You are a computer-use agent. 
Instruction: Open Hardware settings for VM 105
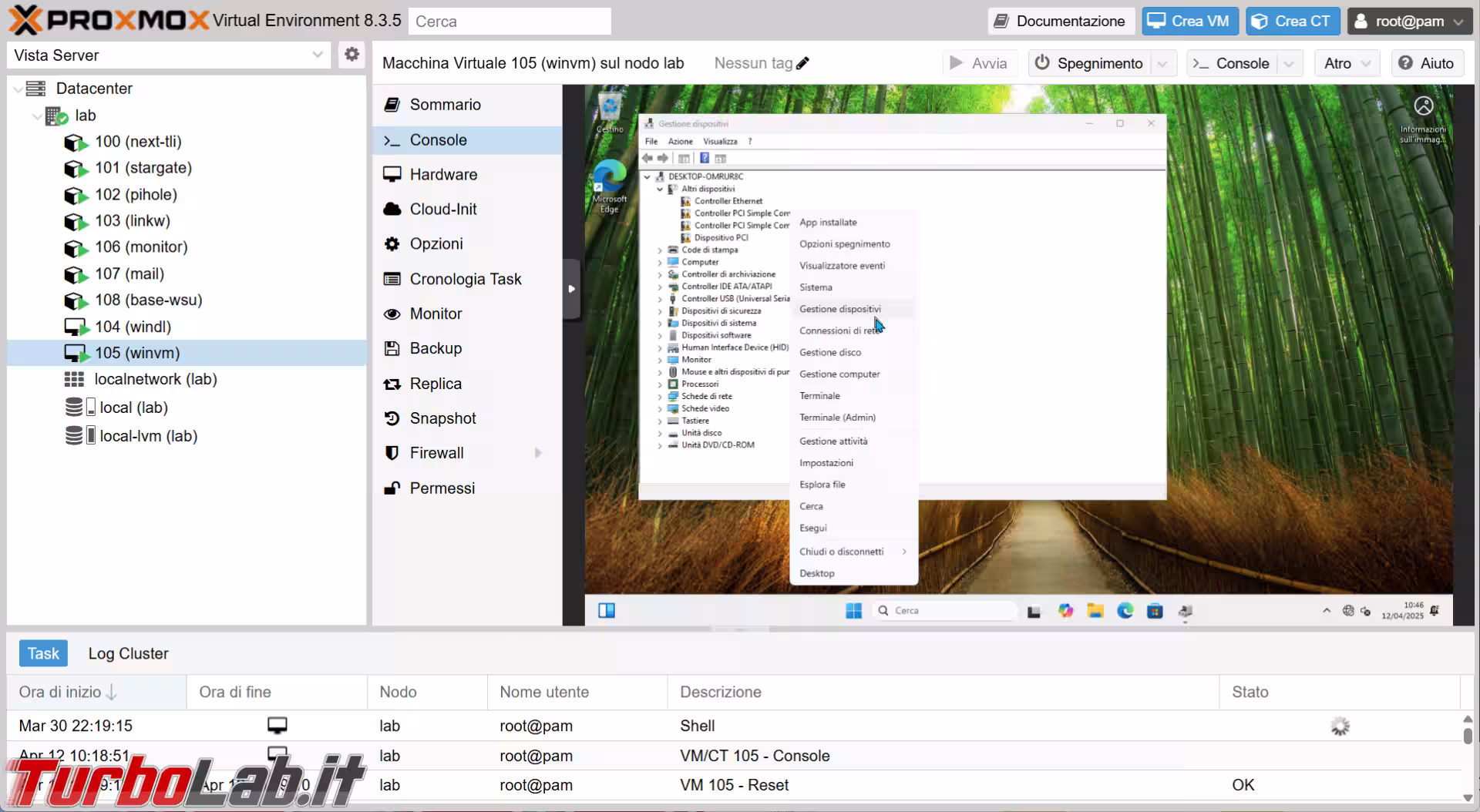(x=443, y=175)
